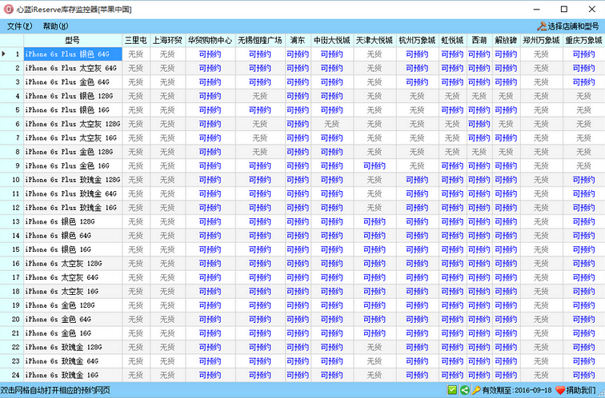Viewport: 605px width, 398px height.
Task: Click 可预约 under 重庆万象城 in row 13
Action: click(x=584, y=221)
